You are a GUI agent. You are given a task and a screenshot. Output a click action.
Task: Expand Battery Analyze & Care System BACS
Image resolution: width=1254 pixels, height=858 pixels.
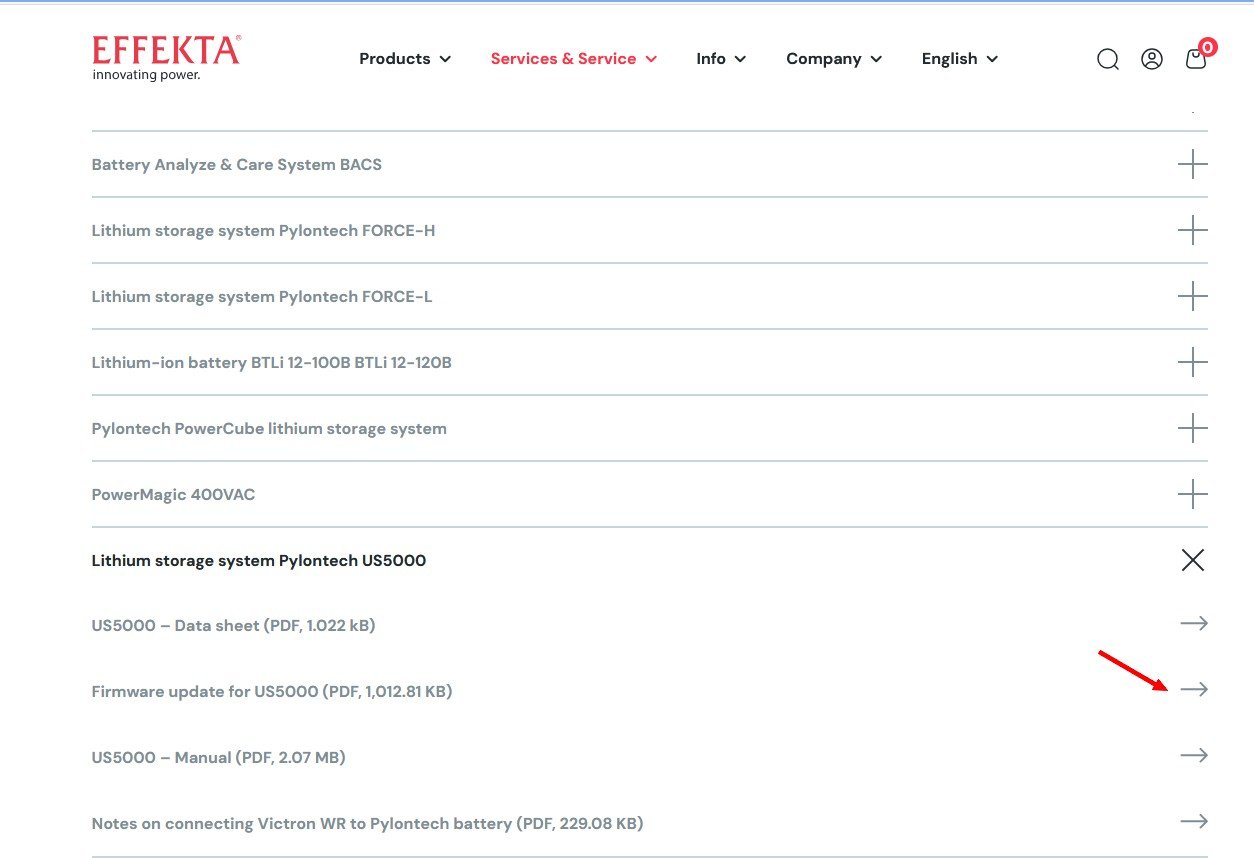1192,164
